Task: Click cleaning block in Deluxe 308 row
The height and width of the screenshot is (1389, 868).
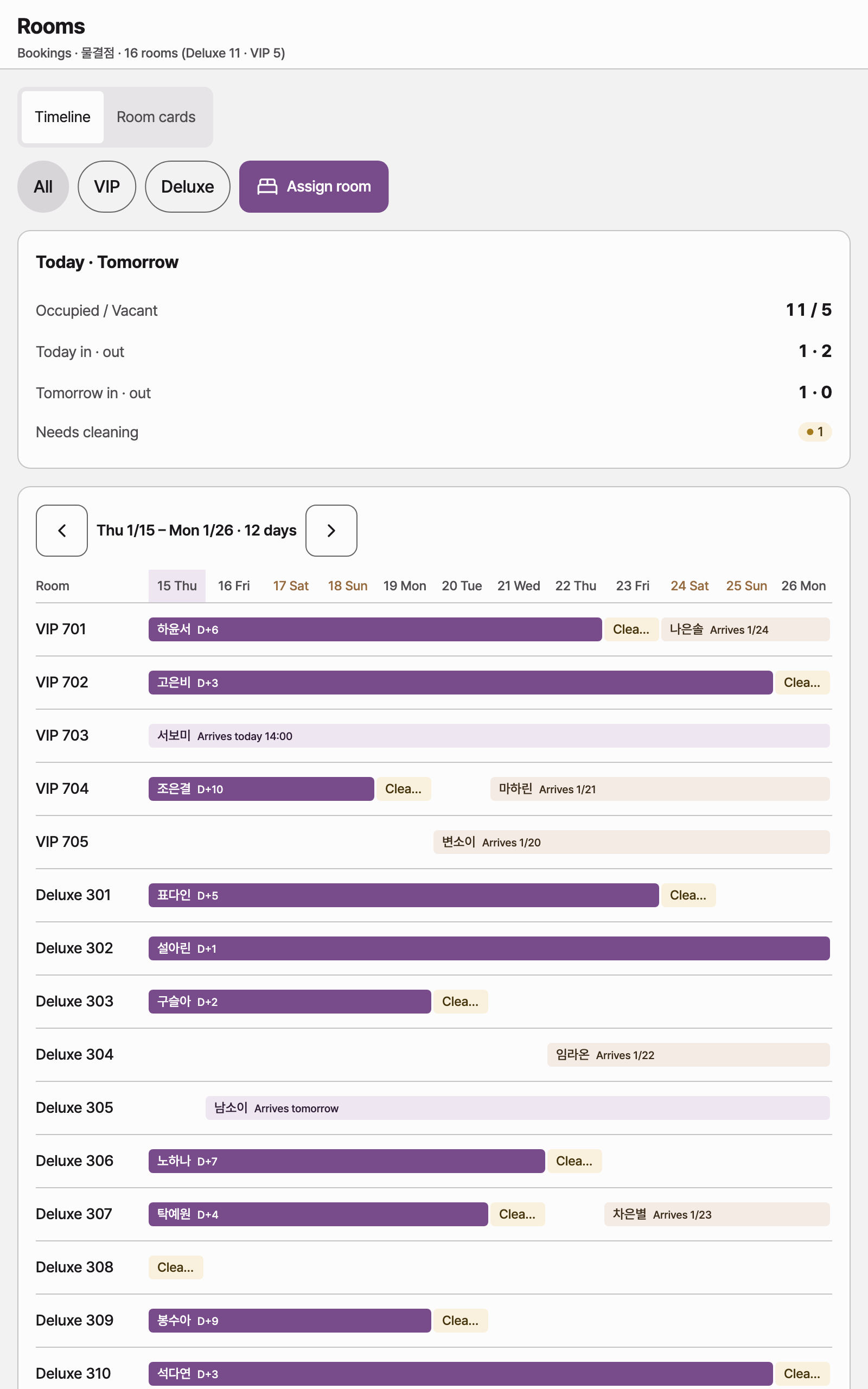Action: 176,1267
